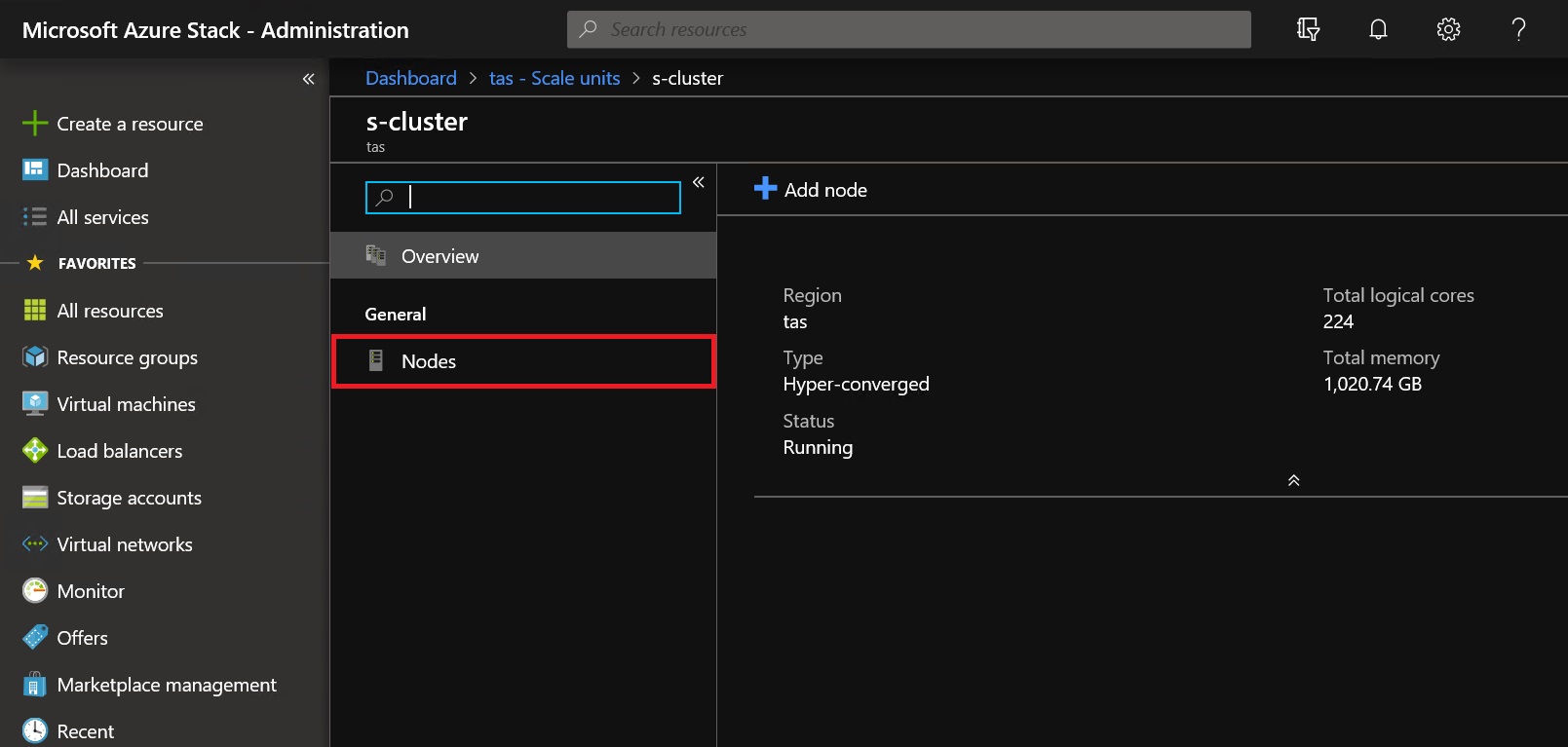Select the Running status value
The image size is (1568, 747).
[x=818, y=447]
